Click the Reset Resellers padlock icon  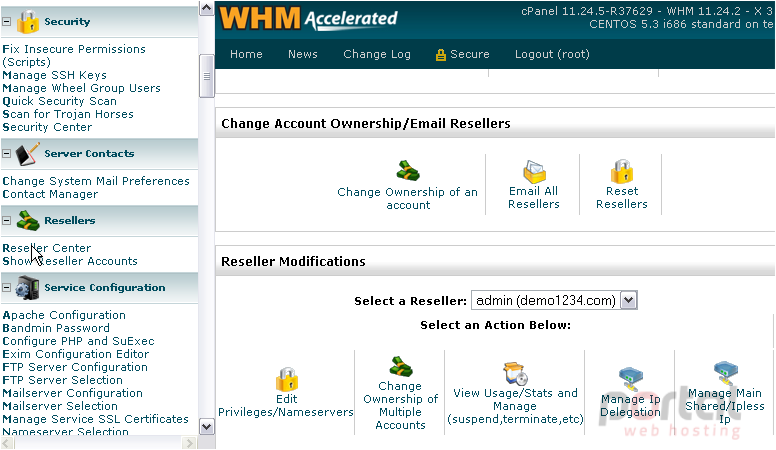point(622,171)
